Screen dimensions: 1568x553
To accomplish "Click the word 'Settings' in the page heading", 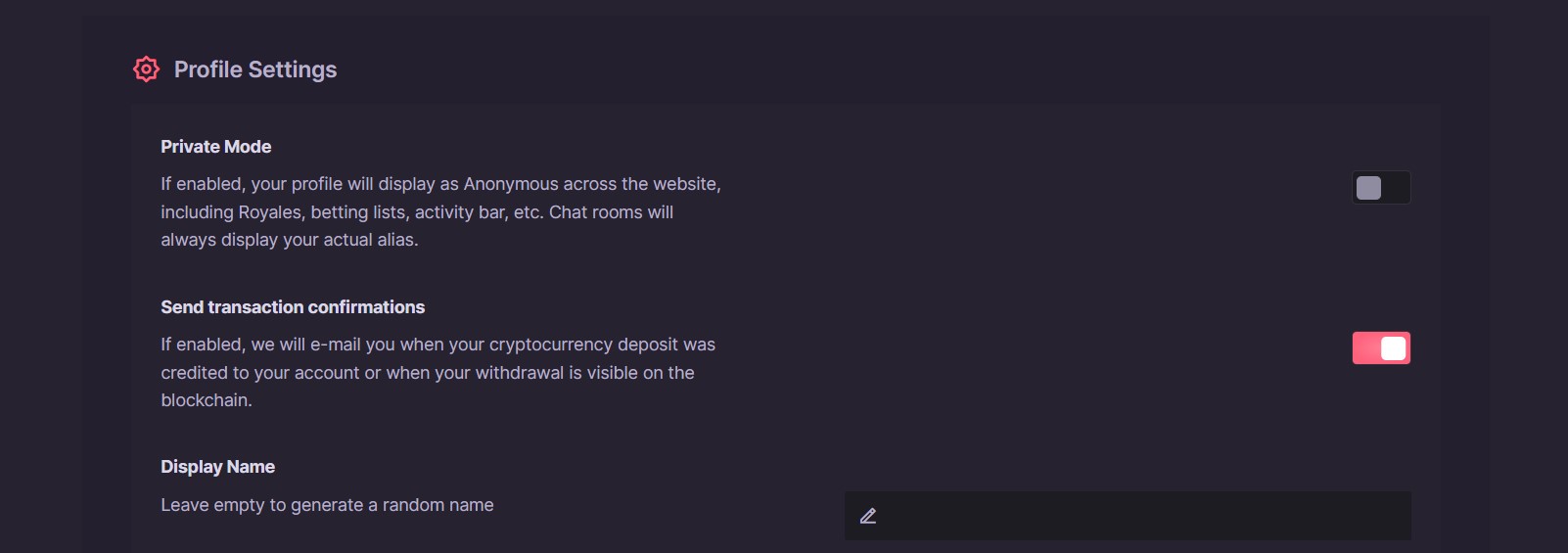I will tap(293, 69).
